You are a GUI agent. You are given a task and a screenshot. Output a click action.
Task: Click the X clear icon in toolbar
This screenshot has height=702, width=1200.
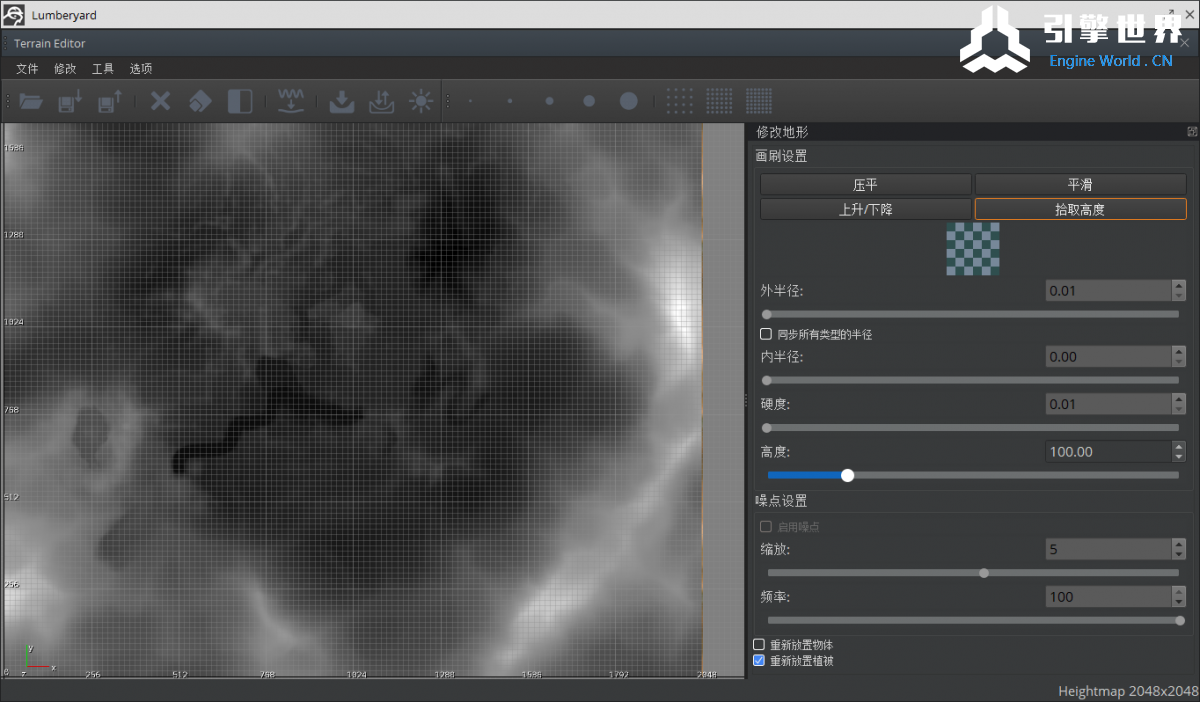(160, 101)
